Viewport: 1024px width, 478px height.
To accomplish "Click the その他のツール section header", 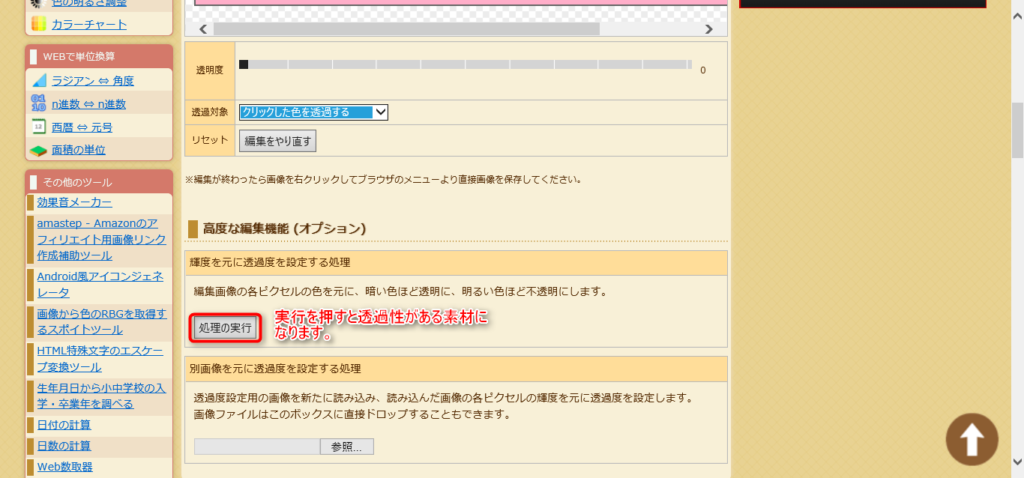I will coord(99,182).
